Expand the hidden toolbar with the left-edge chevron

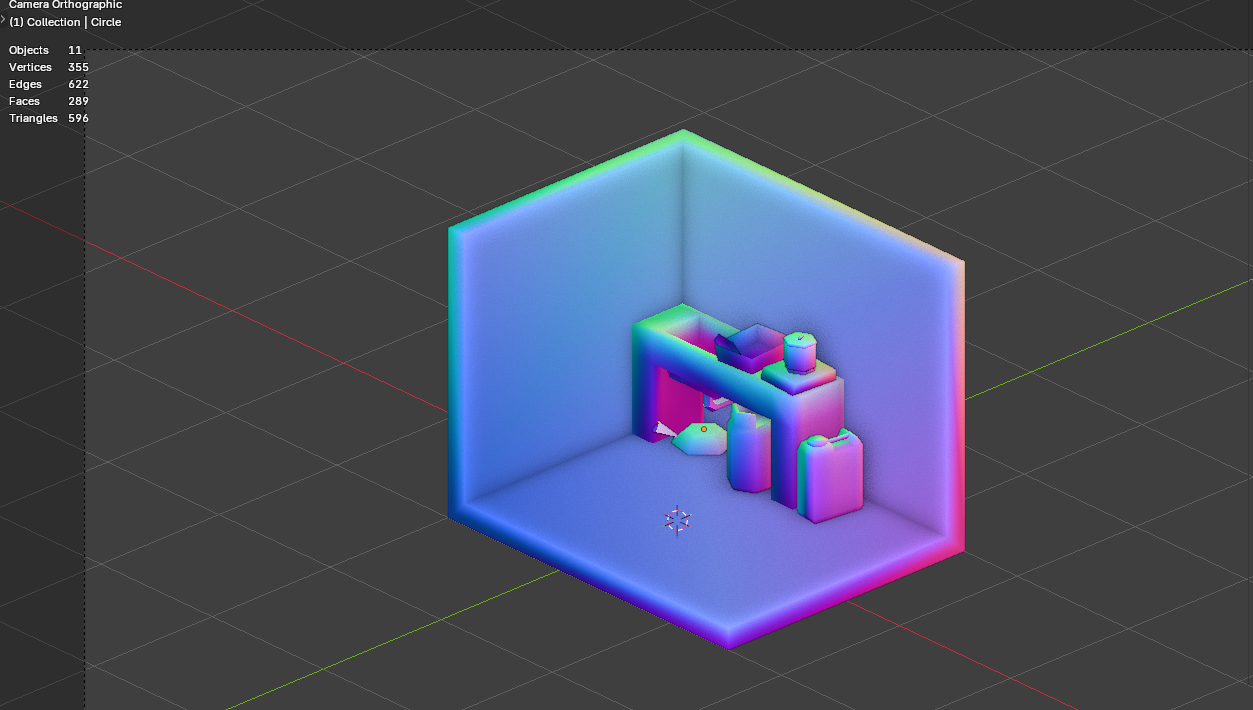(x=3, y=19)
